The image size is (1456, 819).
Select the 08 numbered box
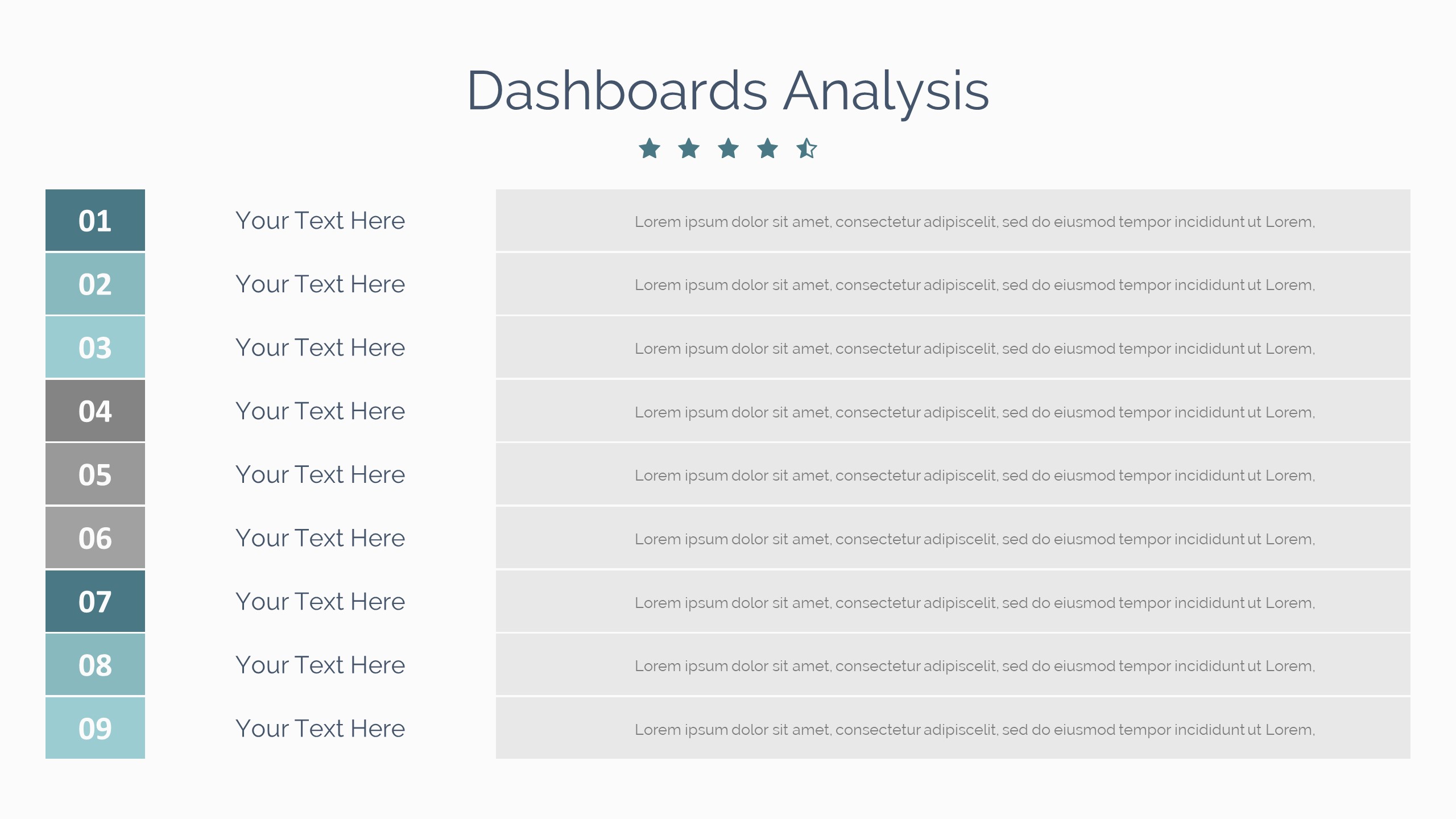95,665
